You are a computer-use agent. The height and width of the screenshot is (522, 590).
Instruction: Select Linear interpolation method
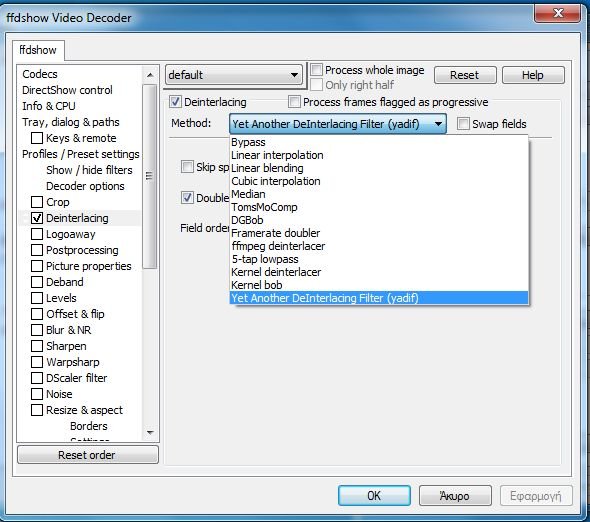coord(379,155)
